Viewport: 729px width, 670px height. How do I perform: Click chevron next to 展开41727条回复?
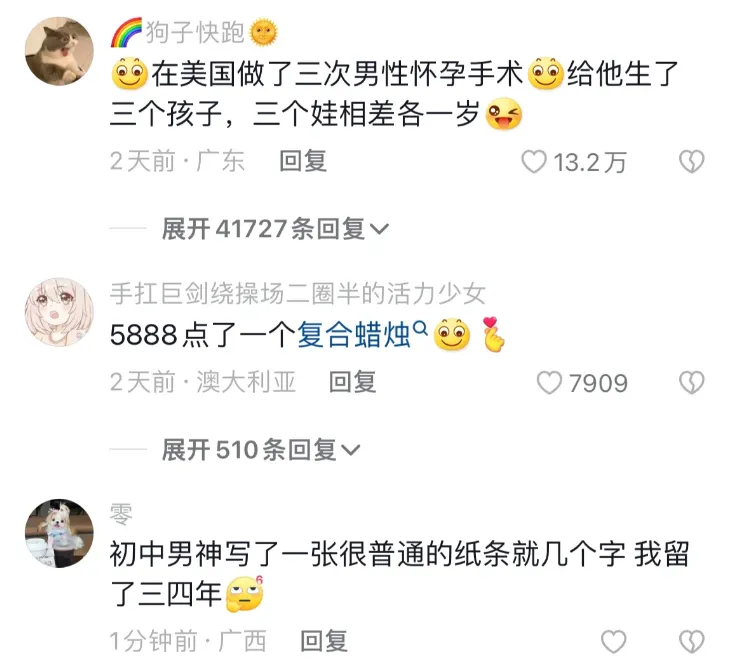click(x=378, y=229)
